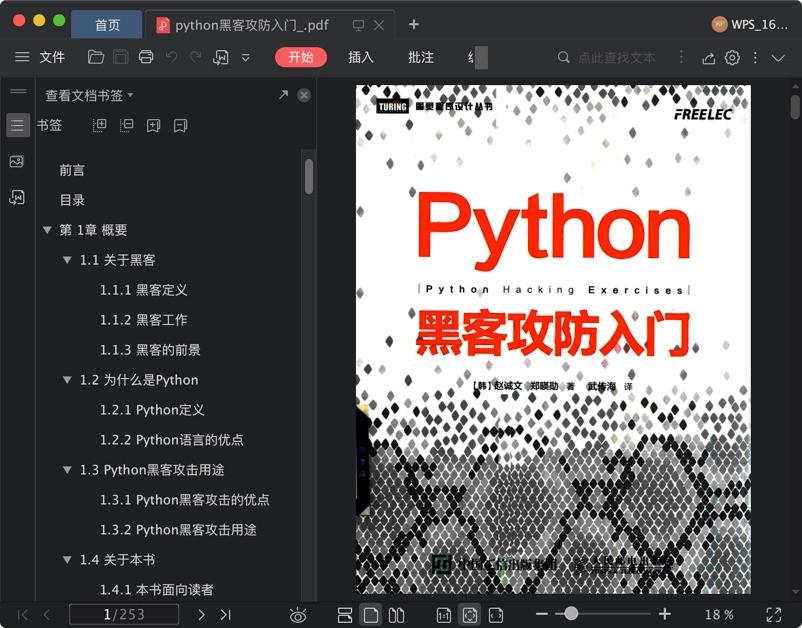Collapse all bookmarks icon
This screenshot has width=802, height=628.
pos(126,125)
